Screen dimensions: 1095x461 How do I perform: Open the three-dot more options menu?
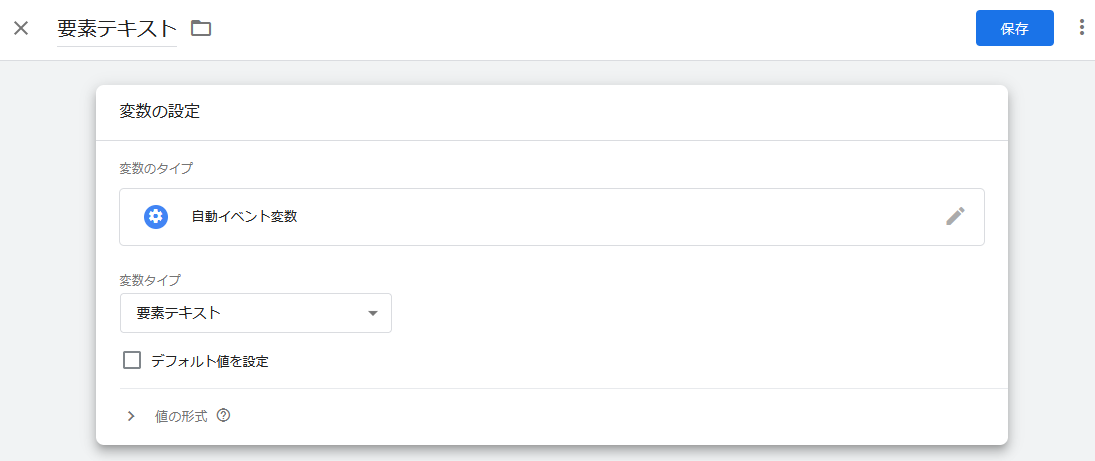tap(1082, 28)
